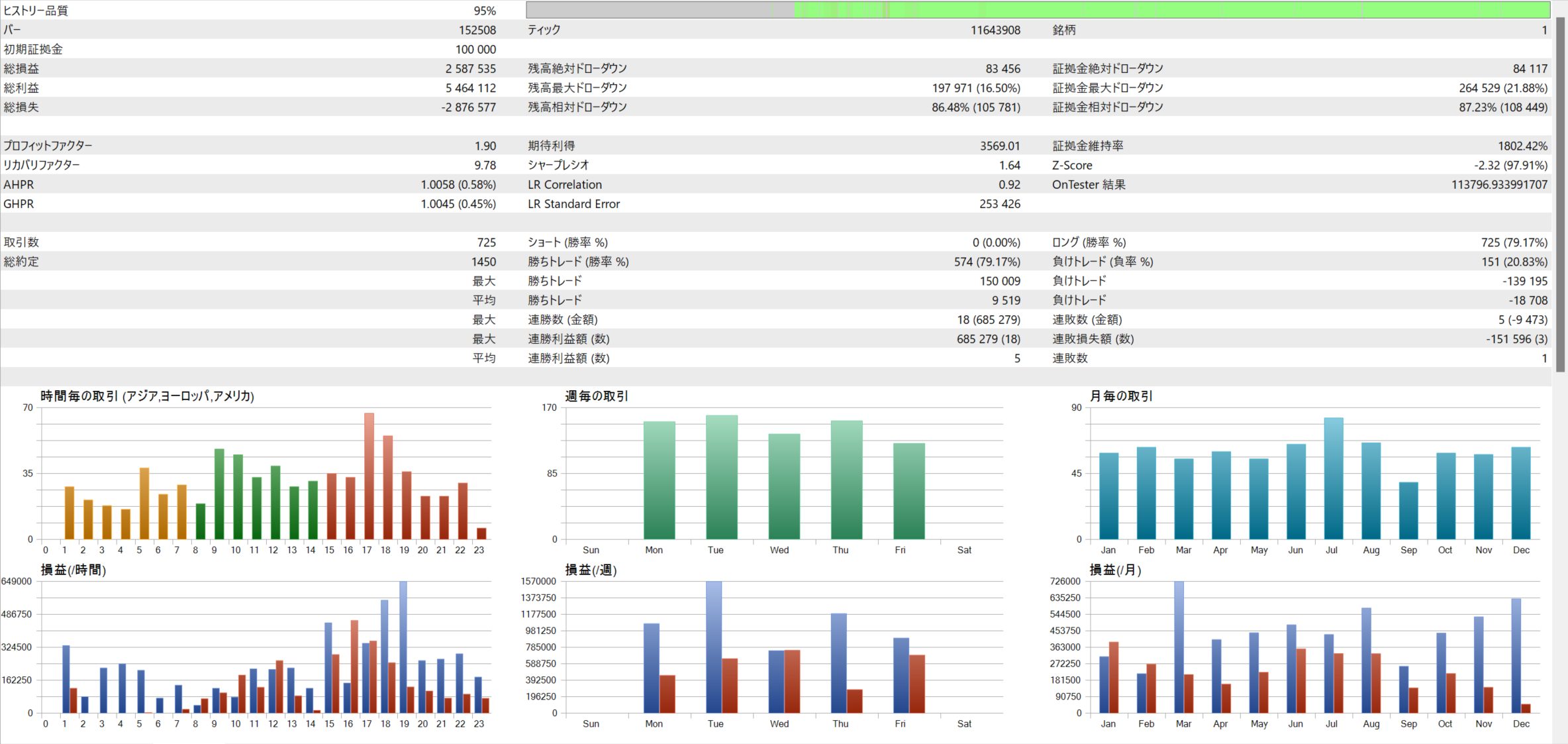Select the Sep bar in monthly trades chart
The height and width of the screenshot is (744, 1568).
tap(1408, 510)
